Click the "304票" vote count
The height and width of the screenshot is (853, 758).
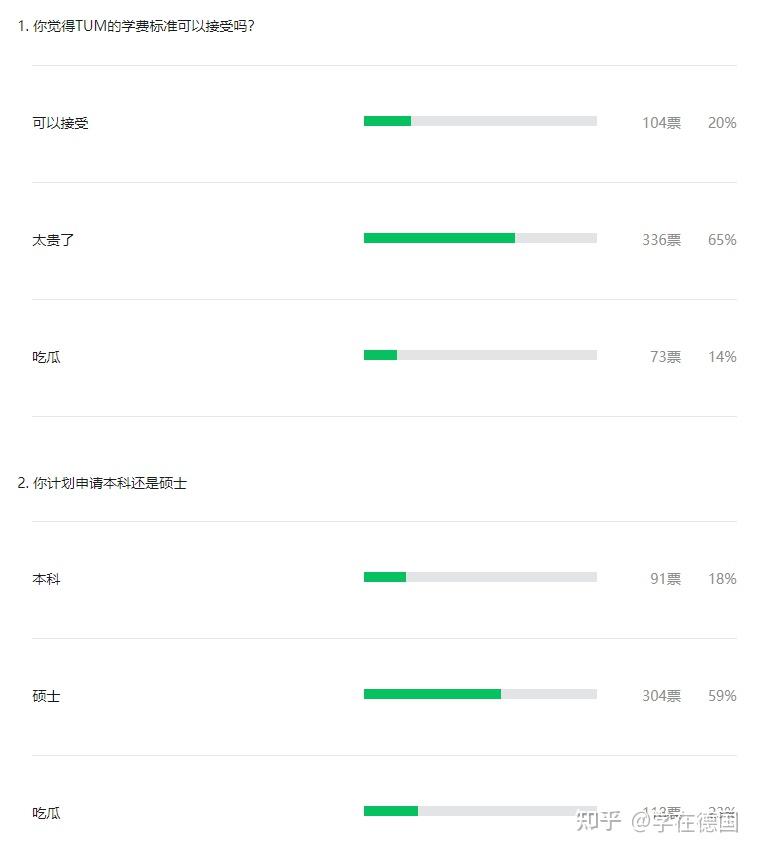[661, 696]
